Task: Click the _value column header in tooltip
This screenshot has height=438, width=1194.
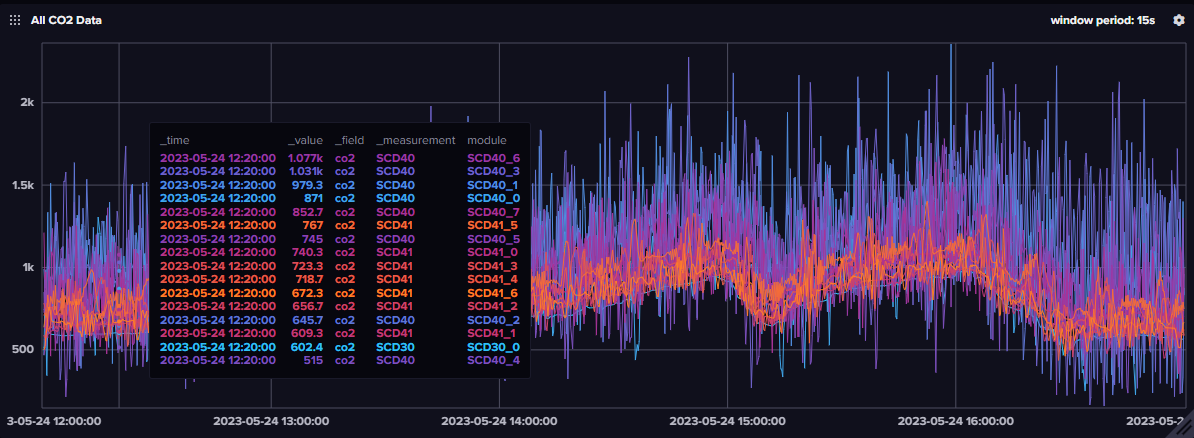Action: tap(306, 140)
